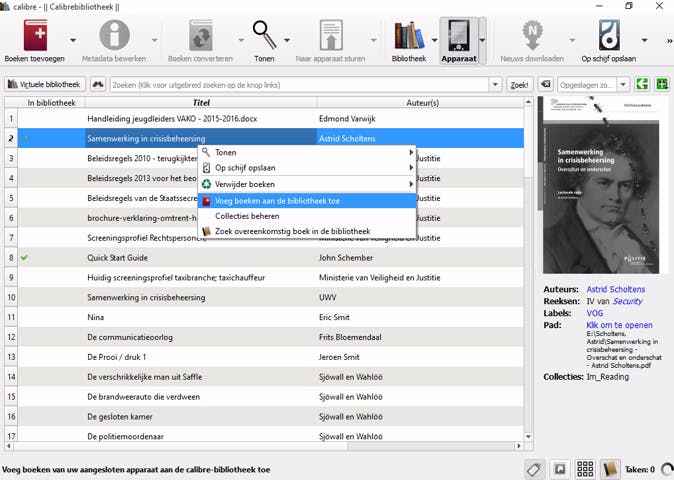Clear the search with the erase icon
Viewport: 674px width, 480px height.
[x=546, y=84]
